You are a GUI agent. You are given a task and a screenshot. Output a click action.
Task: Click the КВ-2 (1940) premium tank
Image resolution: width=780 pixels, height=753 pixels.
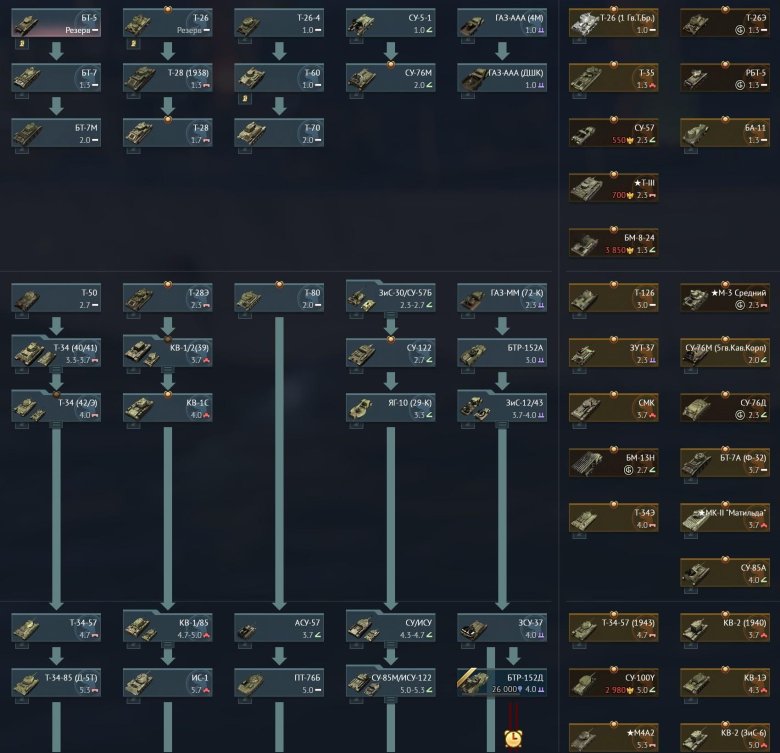(x=724, y=628)
